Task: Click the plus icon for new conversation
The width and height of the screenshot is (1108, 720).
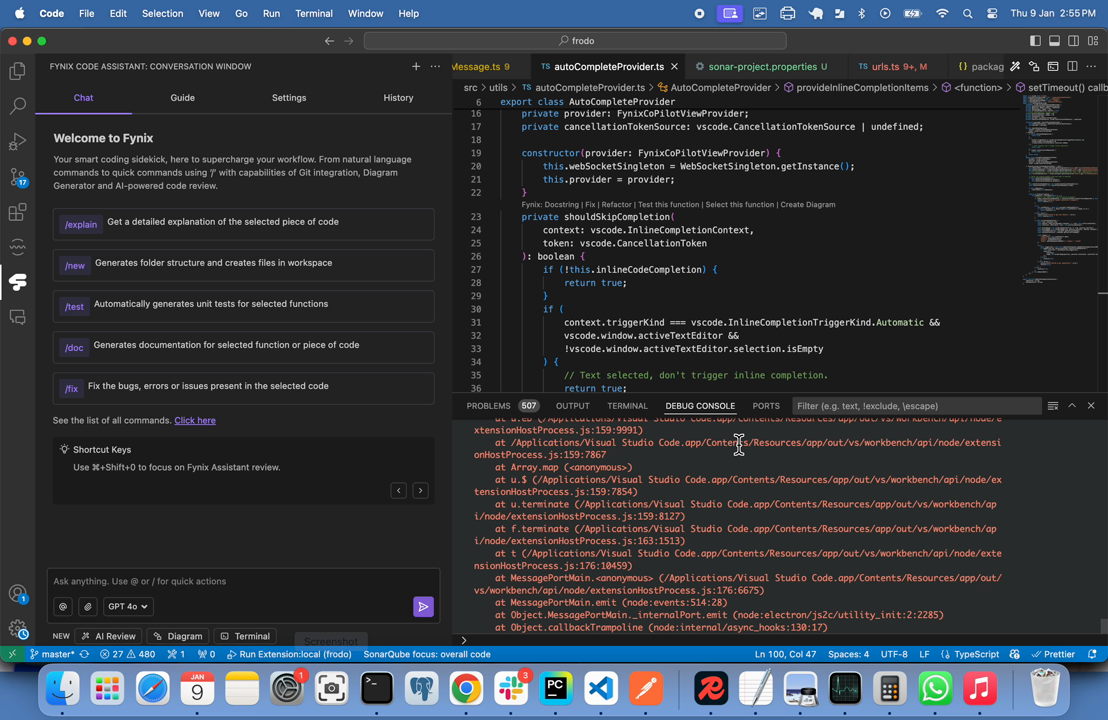Action: [416, 66]
